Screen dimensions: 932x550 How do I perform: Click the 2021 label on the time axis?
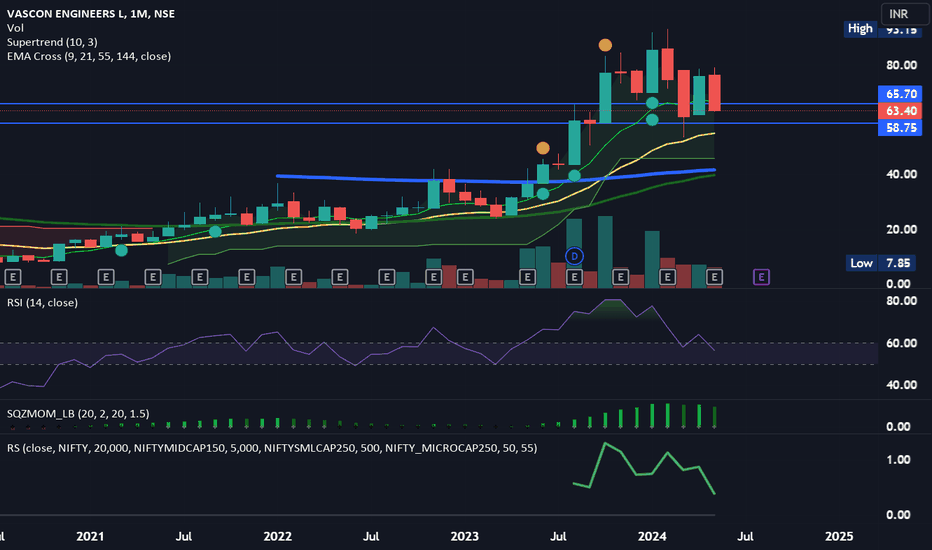pyautogui.click(x=90, y=536)
